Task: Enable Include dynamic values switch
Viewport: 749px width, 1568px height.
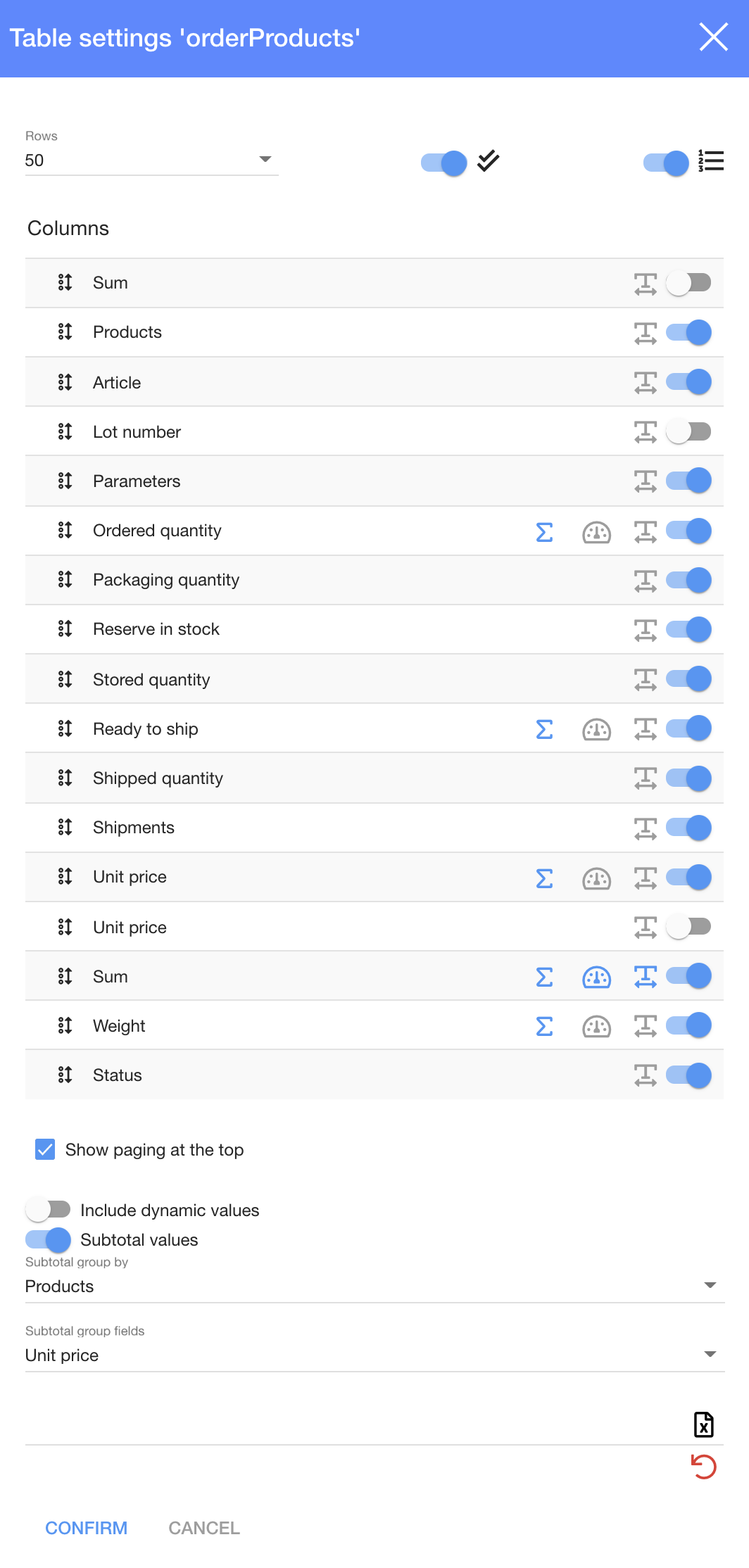Action: (49, 1210)
